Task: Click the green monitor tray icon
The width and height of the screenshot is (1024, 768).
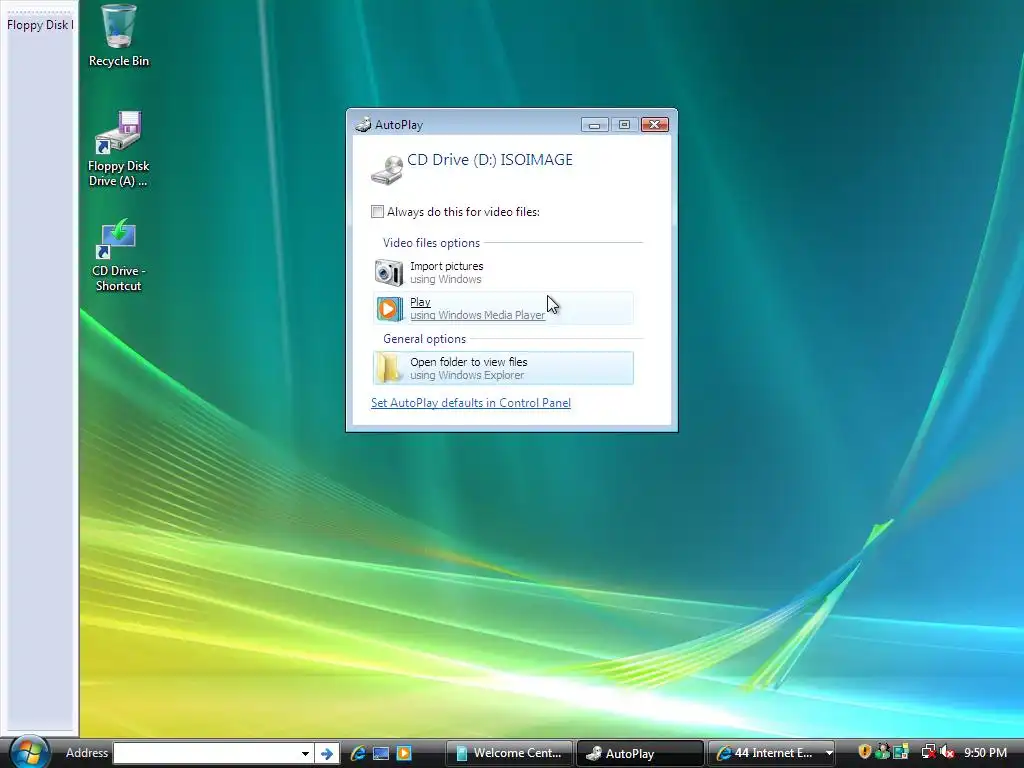Action: pyautogui.click(x=901, y=752)
